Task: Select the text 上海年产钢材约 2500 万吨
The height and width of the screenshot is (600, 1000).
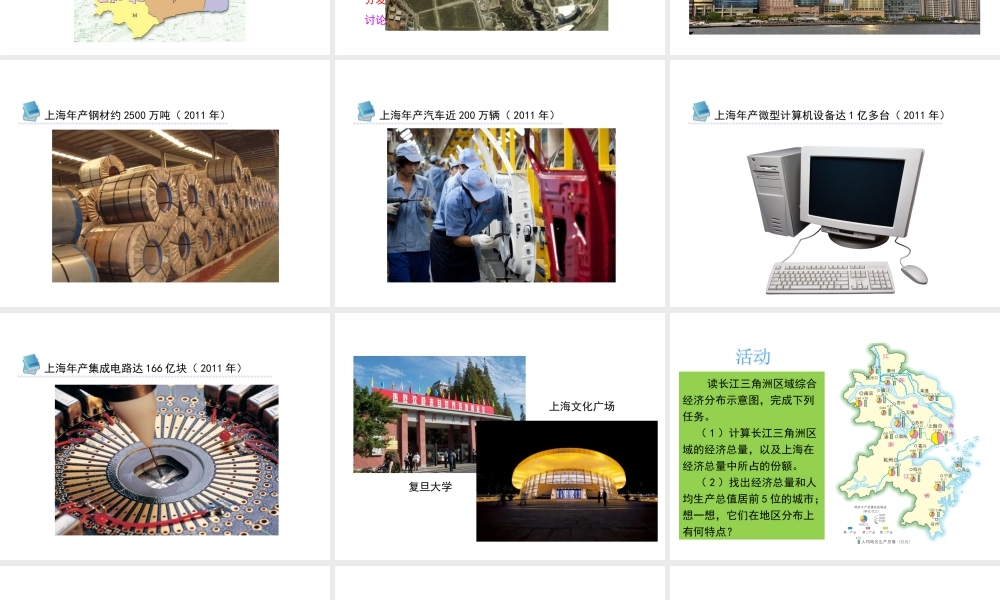Action: coord(107,115)
